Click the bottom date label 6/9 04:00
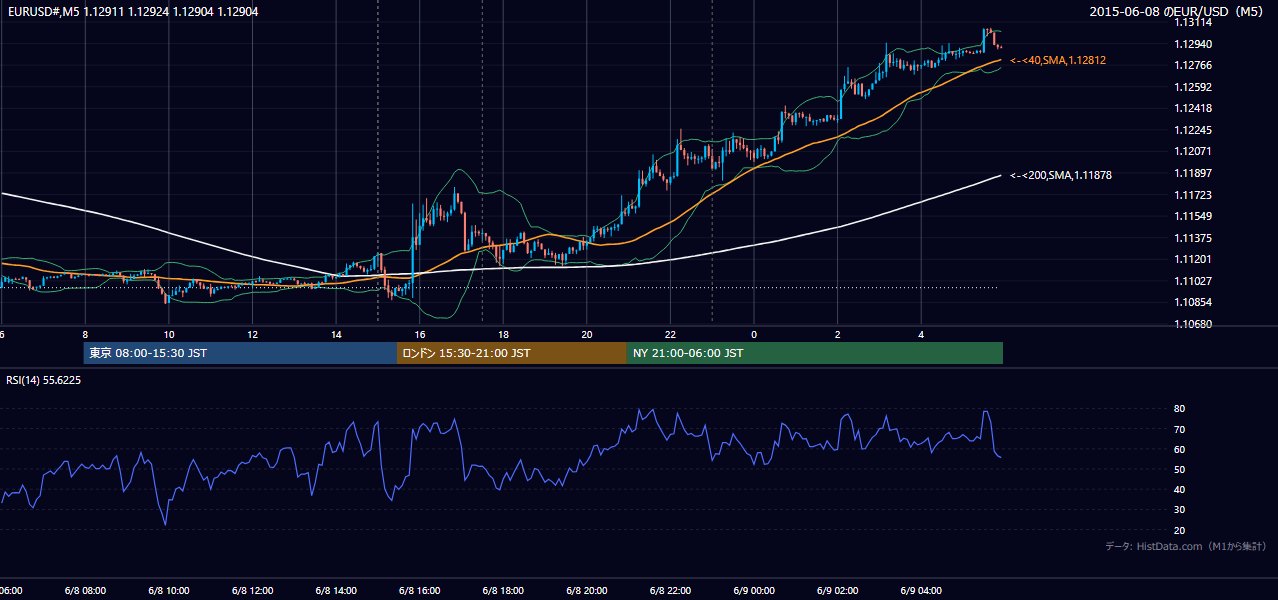The image size is (1278, 600). 921,591
